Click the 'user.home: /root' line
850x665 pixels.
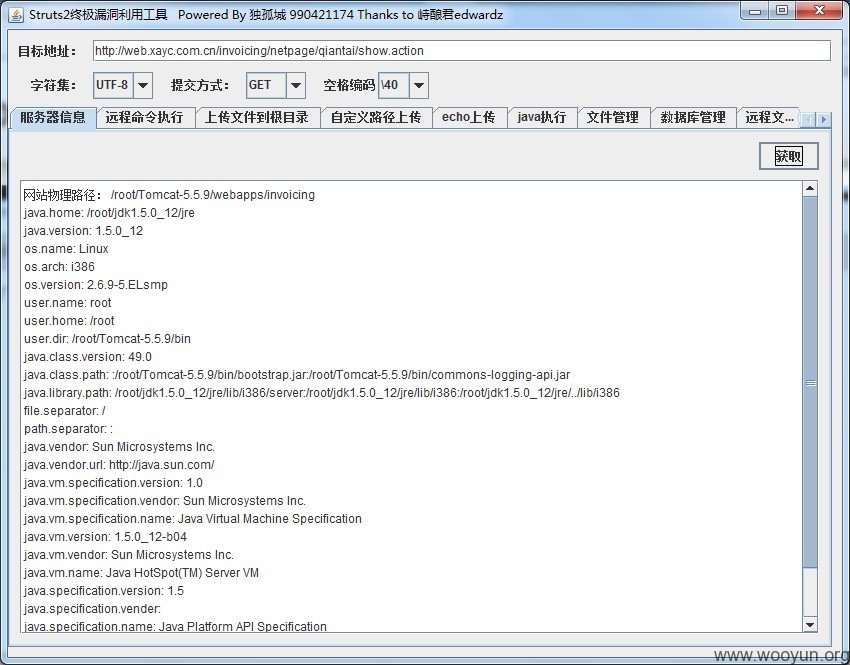click(69, 320)
